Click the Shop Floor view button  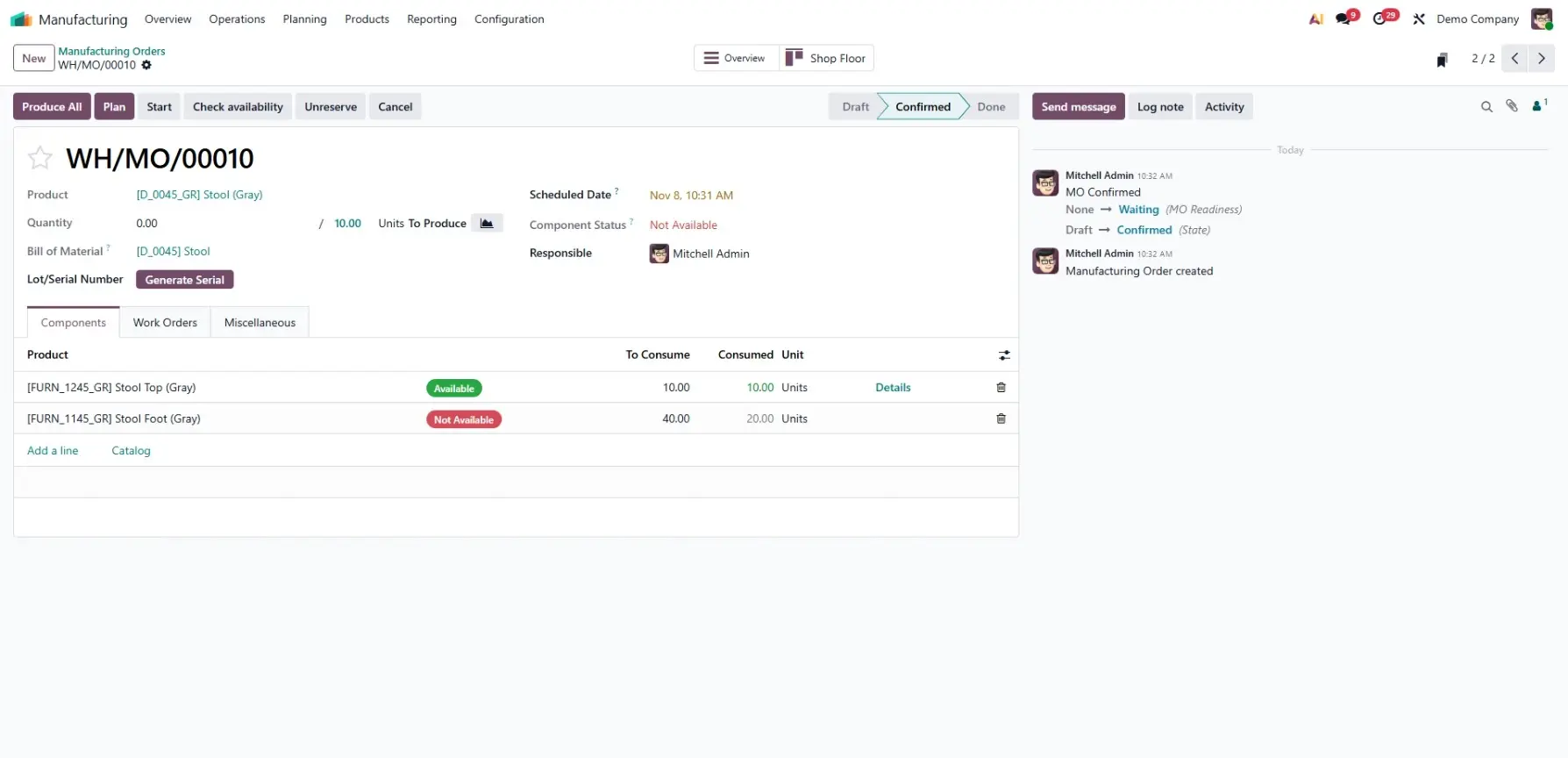click(826, 59)
